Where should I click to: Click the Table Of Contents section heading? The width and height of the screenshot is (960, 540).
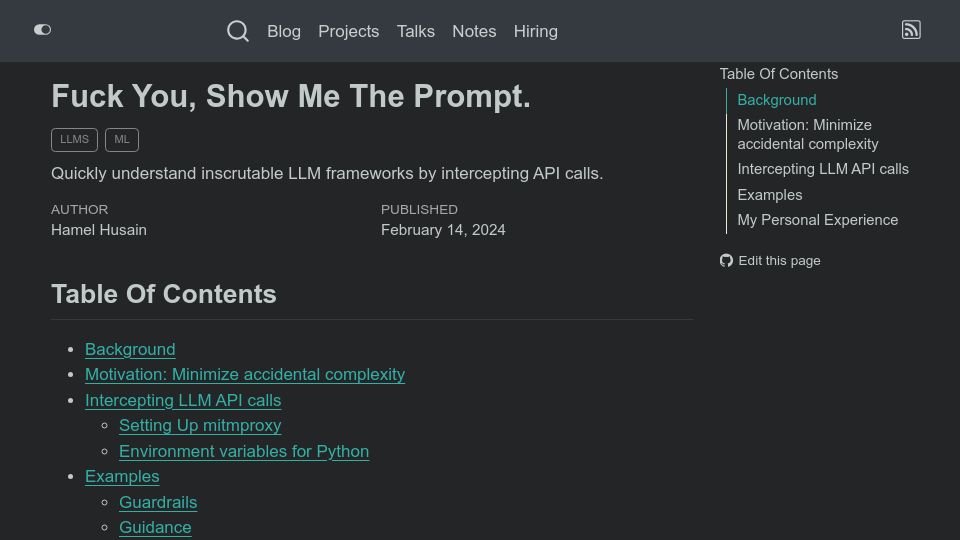click(x=163, y=294)
